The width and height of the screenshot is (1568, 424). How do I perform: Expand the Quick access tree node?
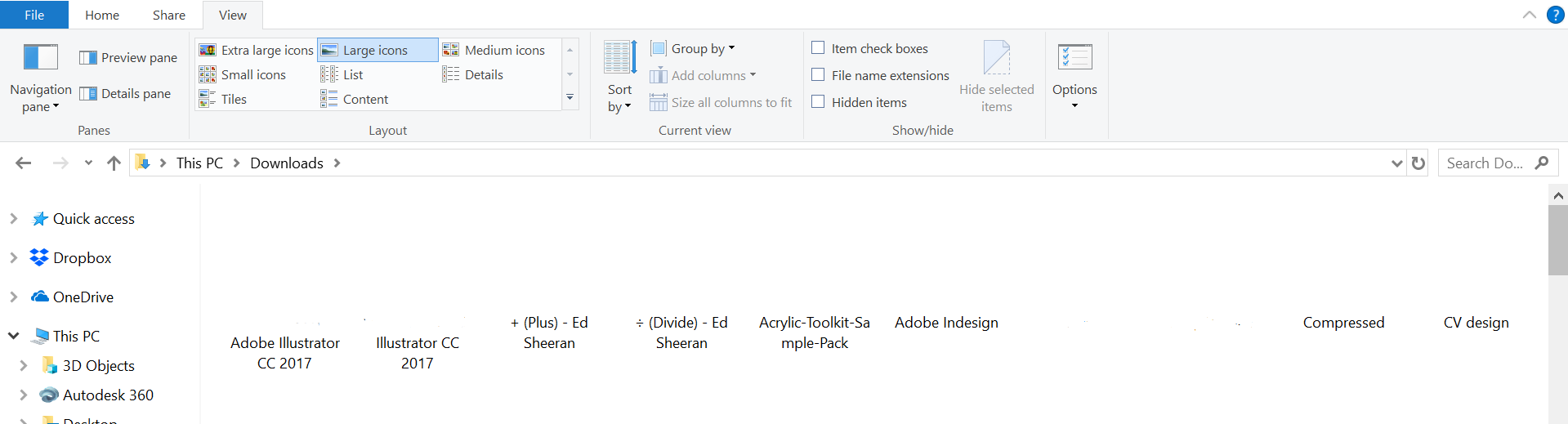click(13, 219)
